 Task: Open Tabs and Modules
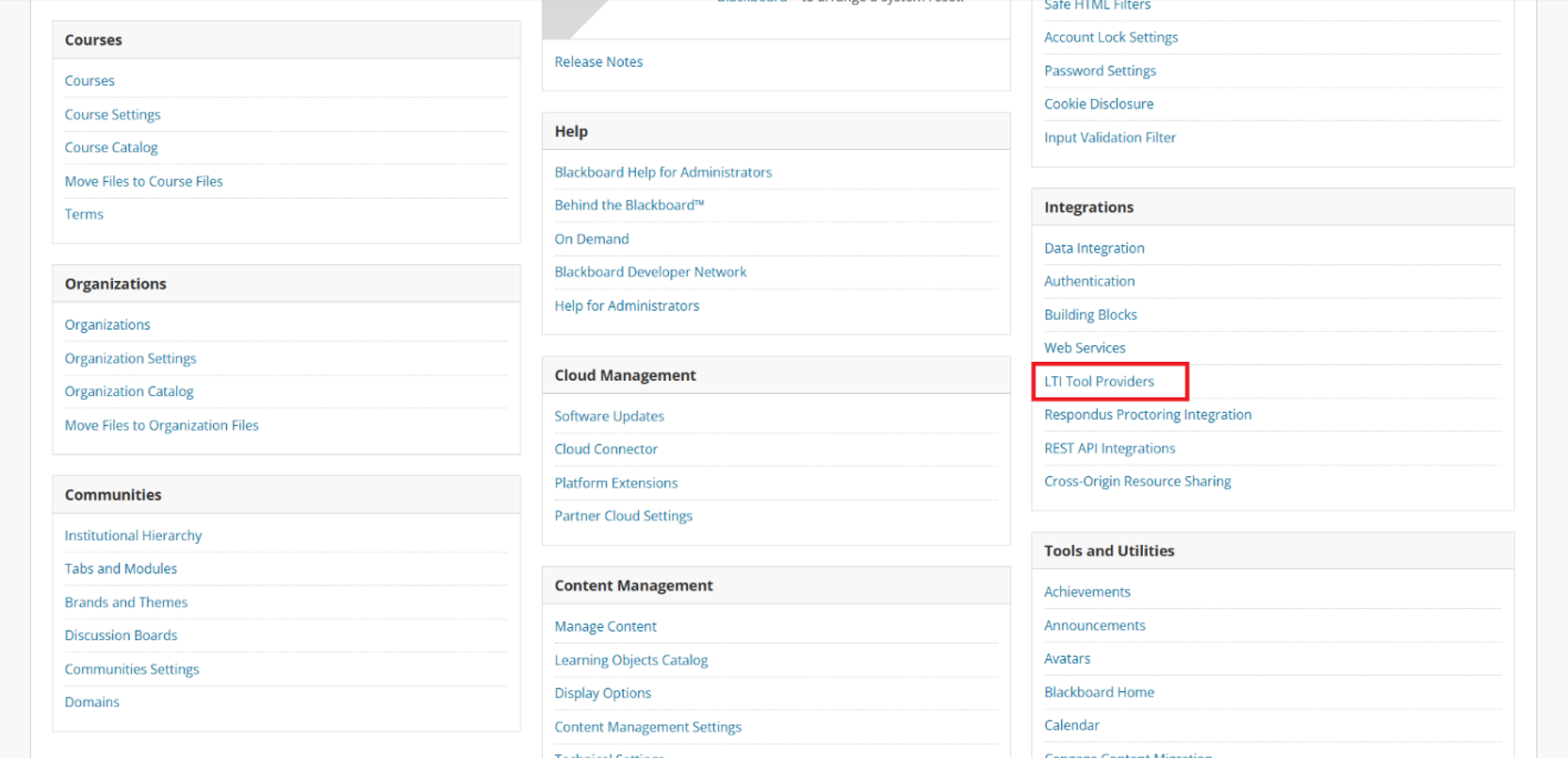point(121,568)
